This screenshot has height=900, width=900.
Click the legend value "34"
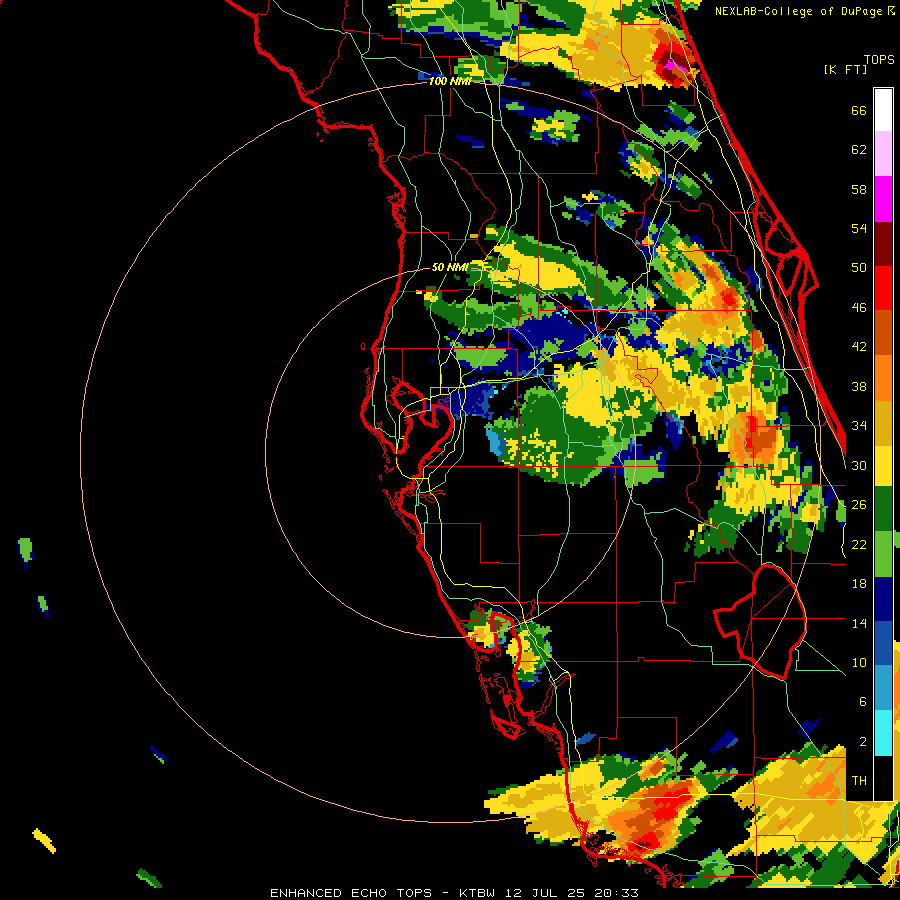[859, 426]
